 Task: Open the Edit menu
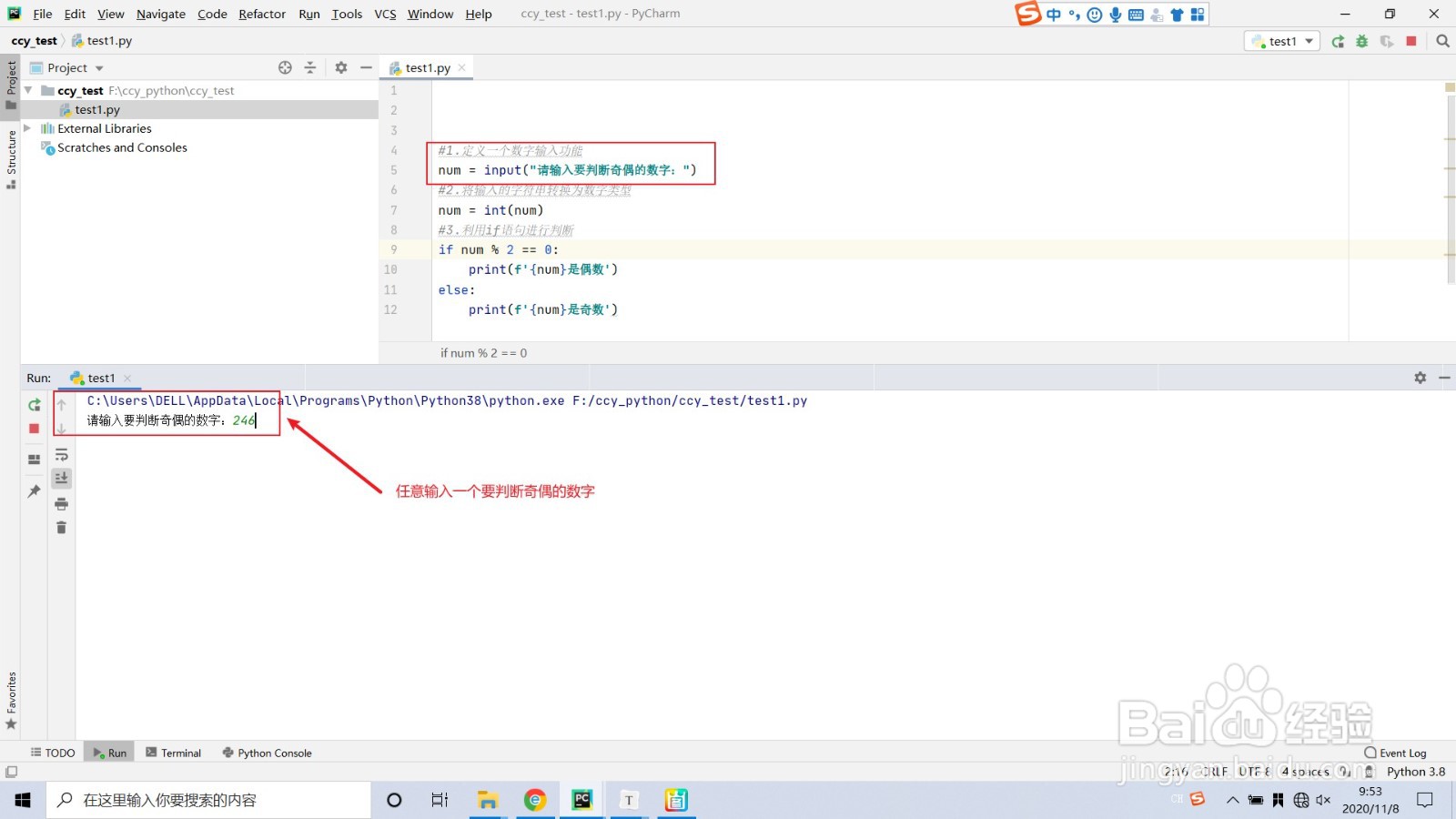click(x=75, y=14)
